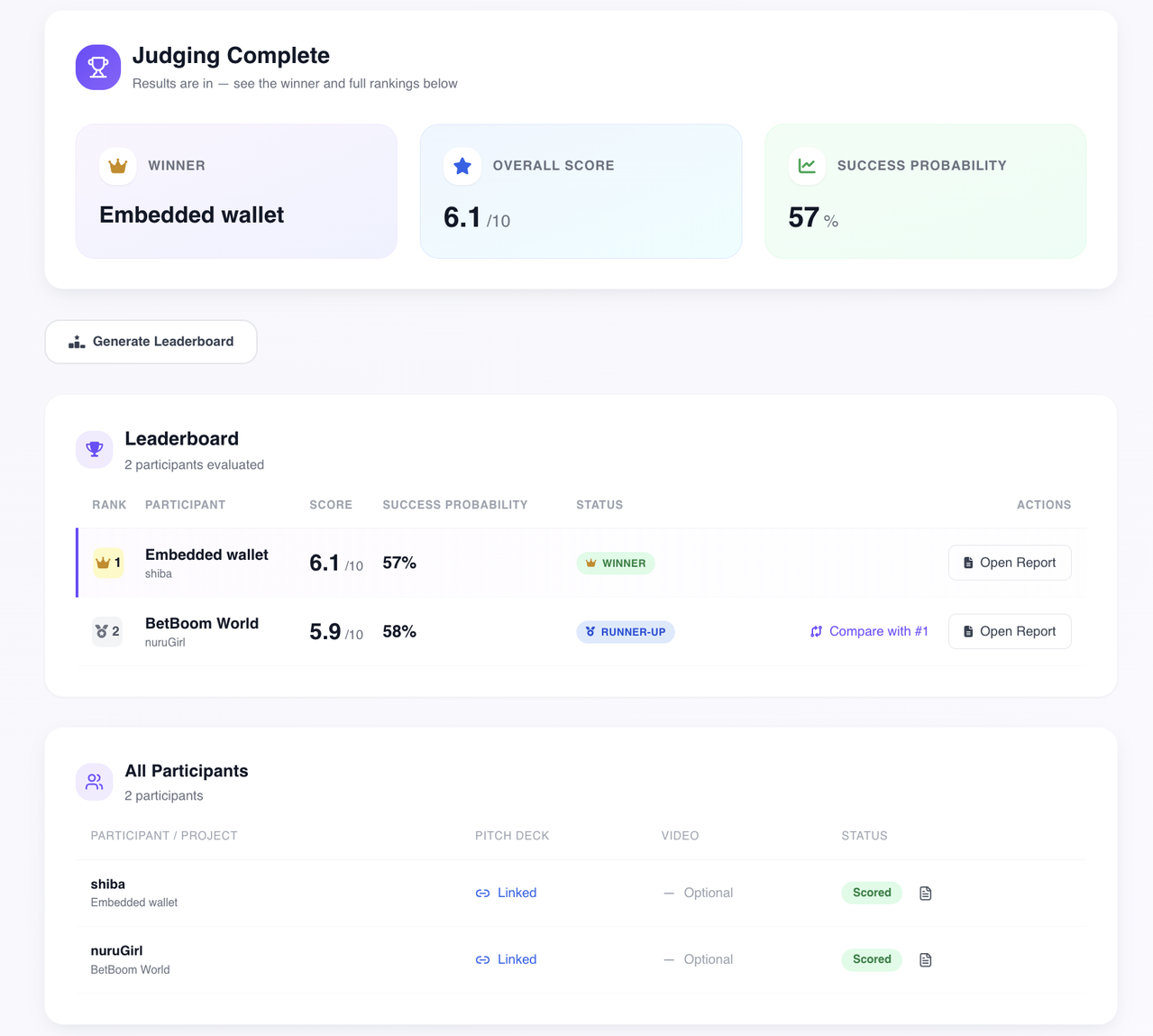Open nuruGirl's Linked pitch deck
Image resolution: width=1153 pixels, height=1036 pixels.
[x=506, y=959]
